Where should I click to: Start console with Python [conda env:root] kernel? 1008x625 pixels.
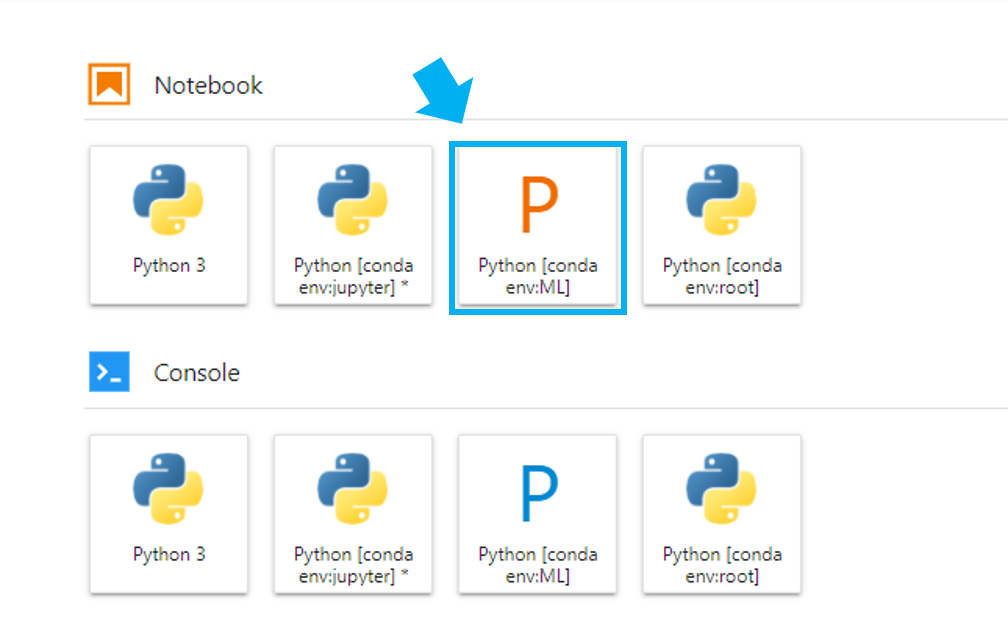coord(722,514)
